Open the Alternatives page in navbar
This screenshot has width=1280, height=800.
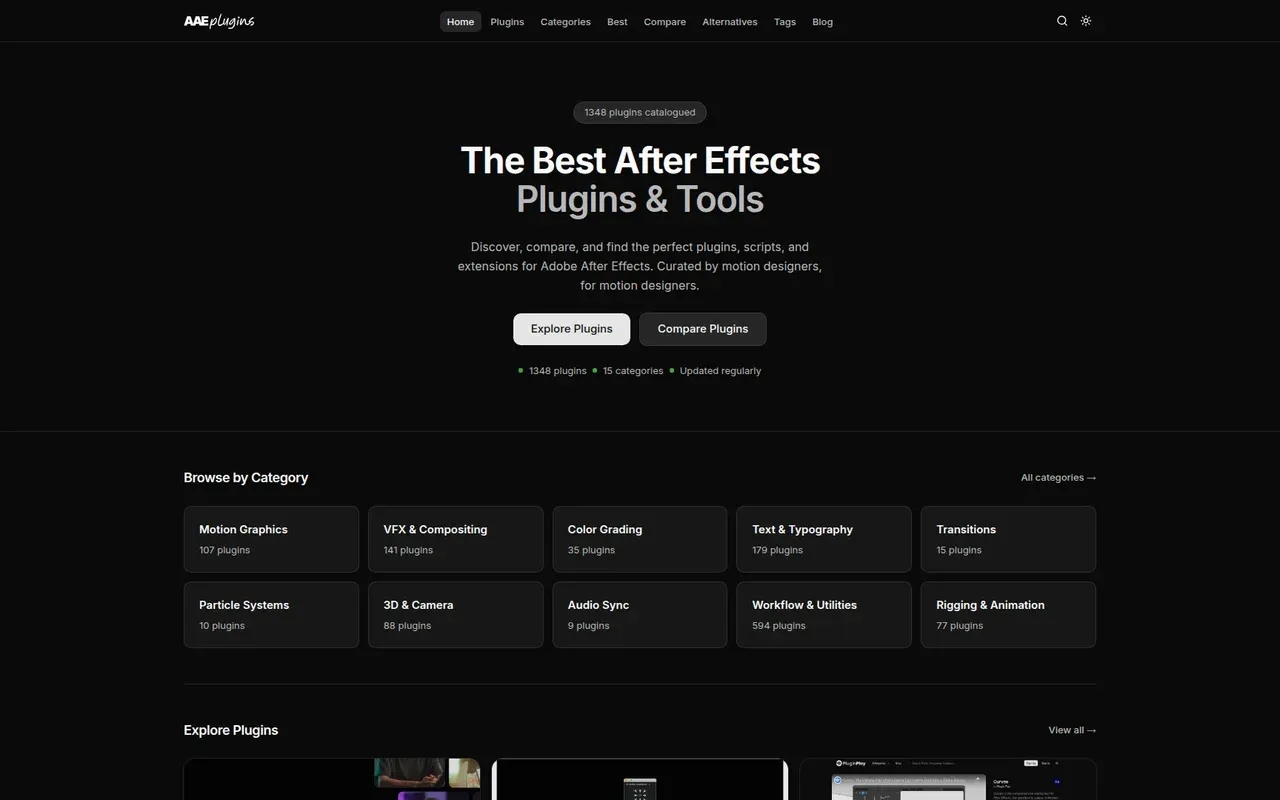tap(729, 22)
